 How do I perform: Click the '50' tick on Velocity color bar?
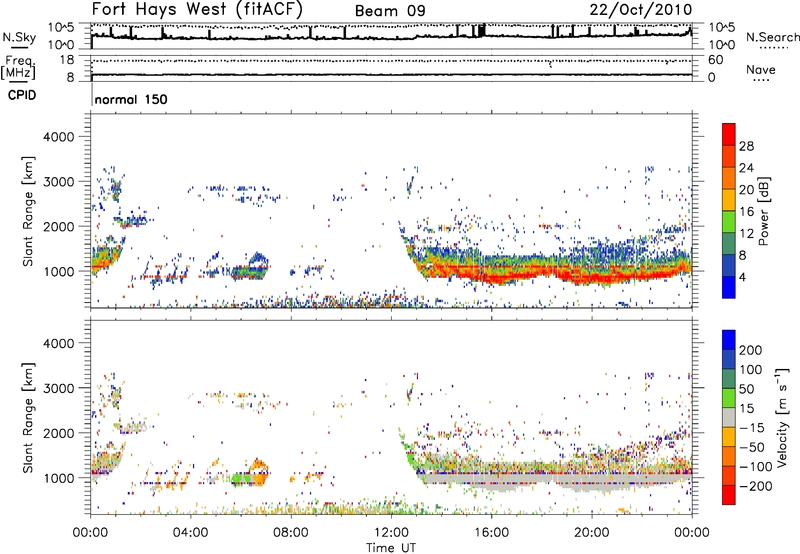pos(746,389)
